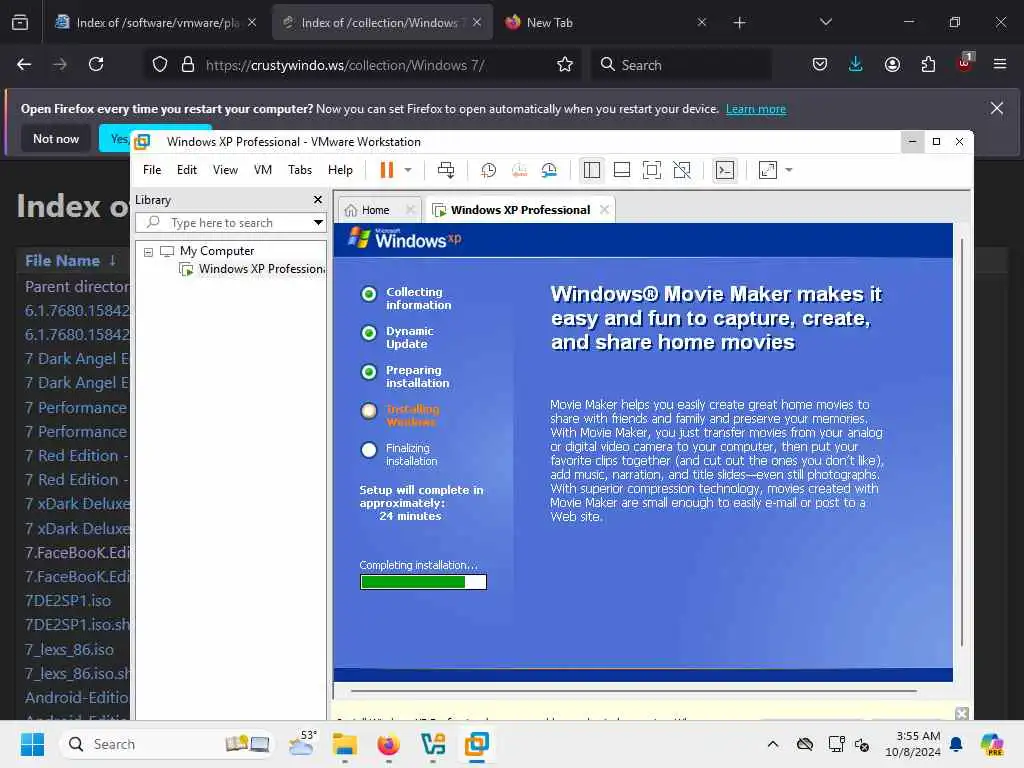Bookmark this page with the star icon
Screen dimensions: 1024x768
(565, 64)
